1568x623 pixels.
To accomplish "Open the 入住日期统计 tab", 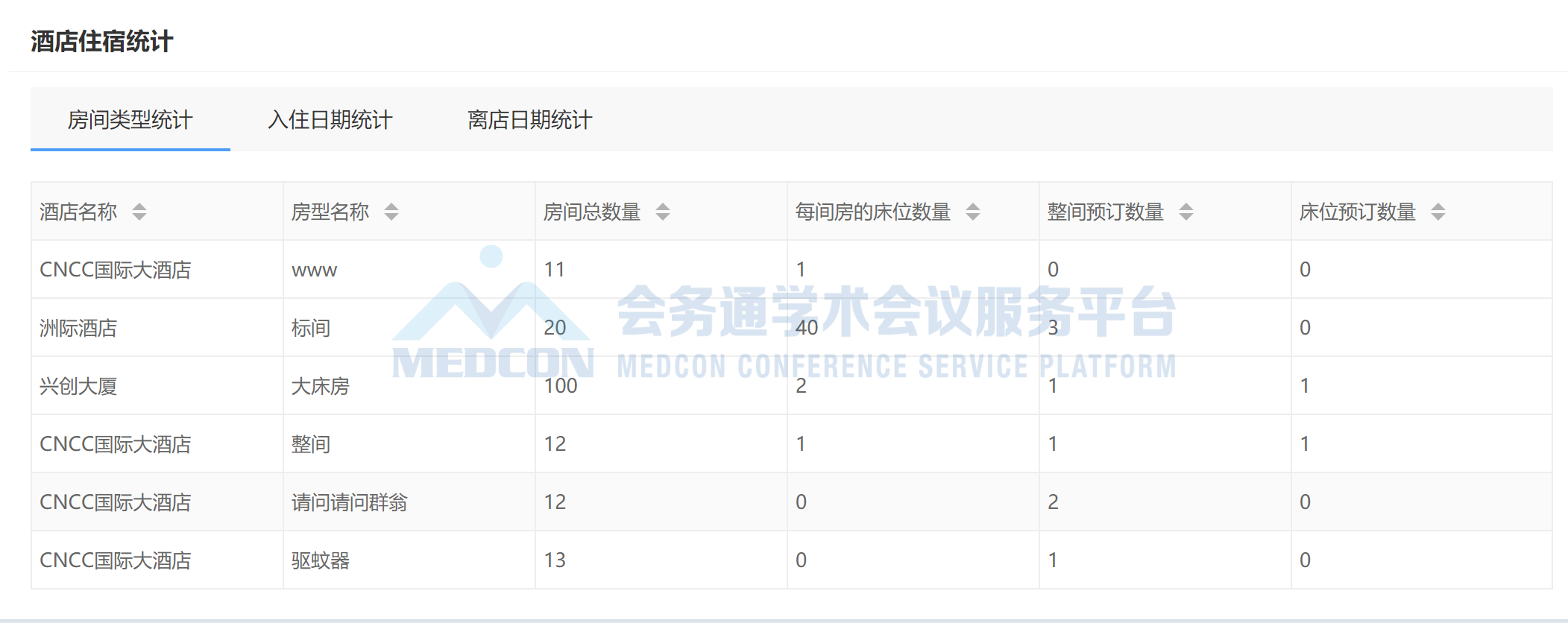I will [330, 119].
